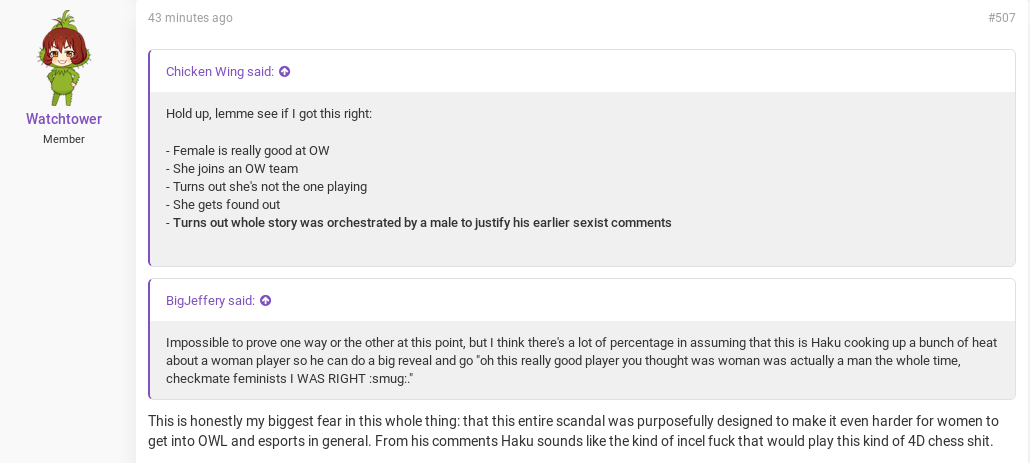Expand Chicken Wing's quoted message block
This screenshot has width=1030, height=463.
coord(583,179)
